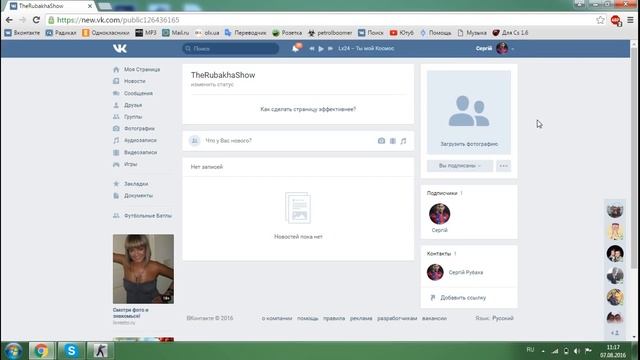Open Видеозаписи in left sidebar
Screen dimensions: 640x360
140,153
